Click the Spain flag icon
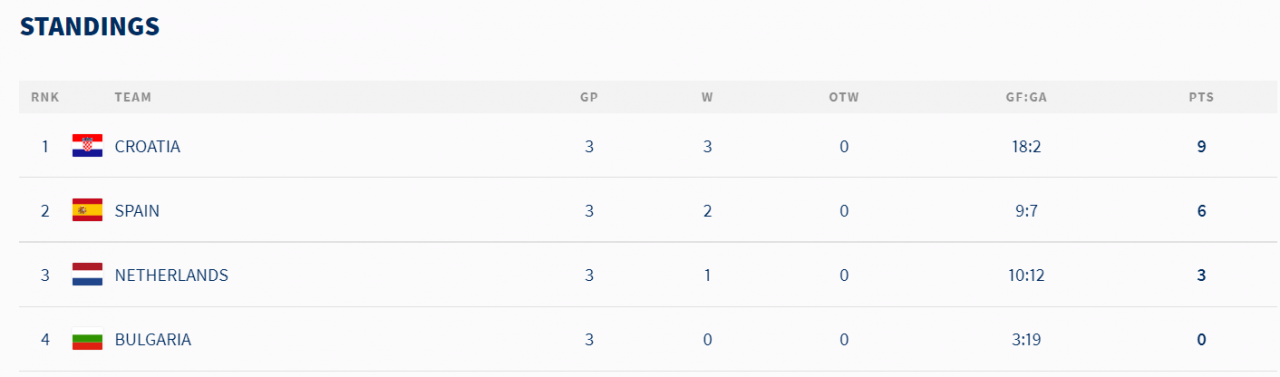This screenshot has height=377, width=1280. click(87, 211)
